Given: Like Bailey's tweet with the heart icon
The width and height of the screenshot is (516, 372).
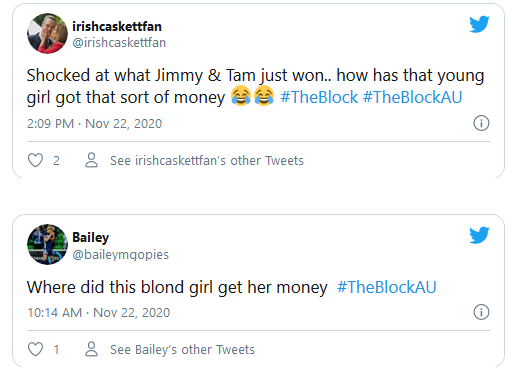Looking at the screenshot, I should [x=35, y=349].
